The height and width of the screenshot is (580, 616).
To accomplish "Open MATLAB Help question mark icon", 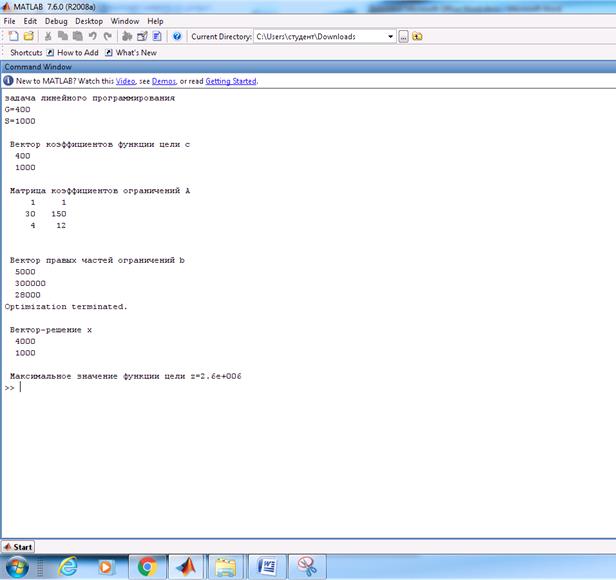I will coord(177,36).
